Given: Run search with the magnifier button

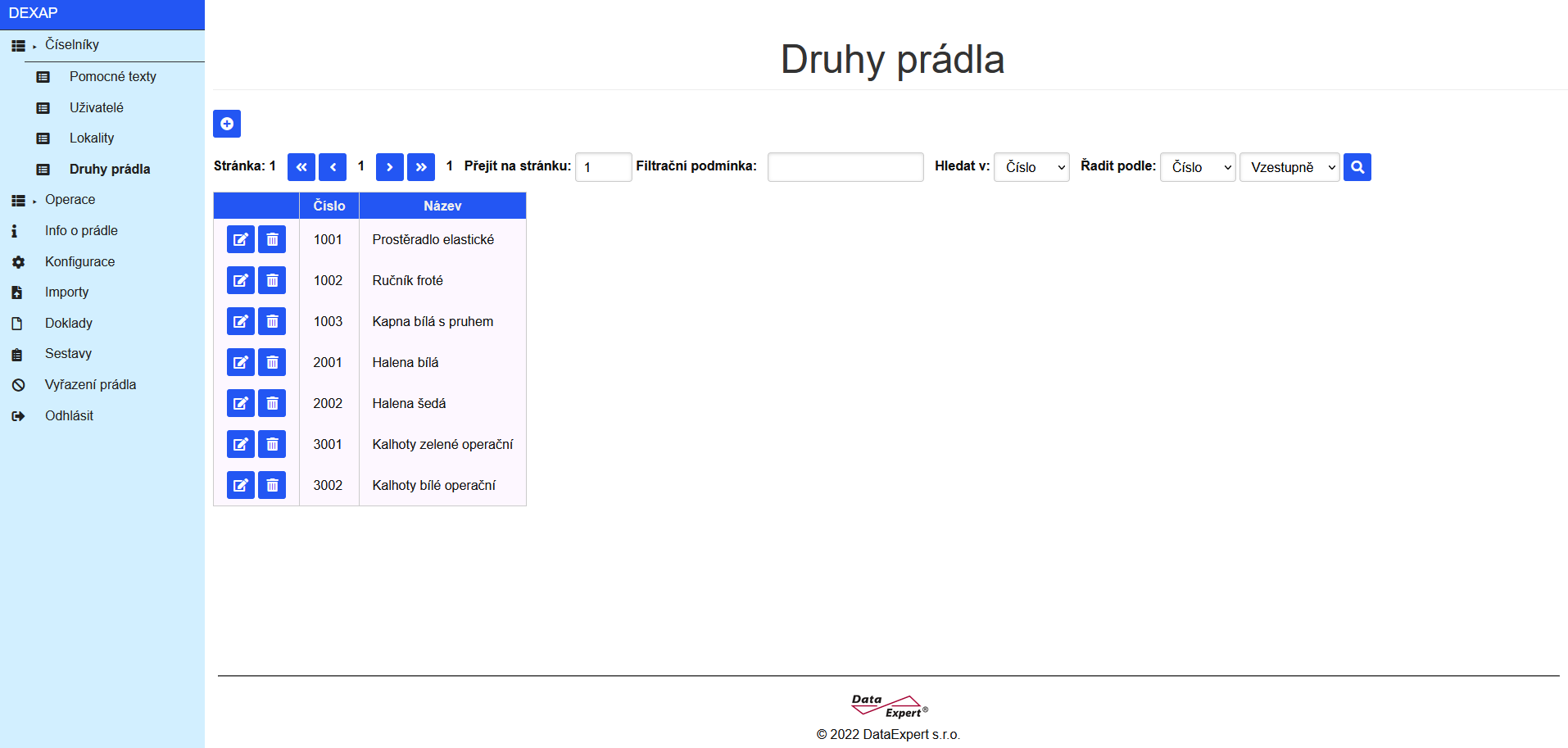Looking at the screenshot, I should (x=1357, y=167).
